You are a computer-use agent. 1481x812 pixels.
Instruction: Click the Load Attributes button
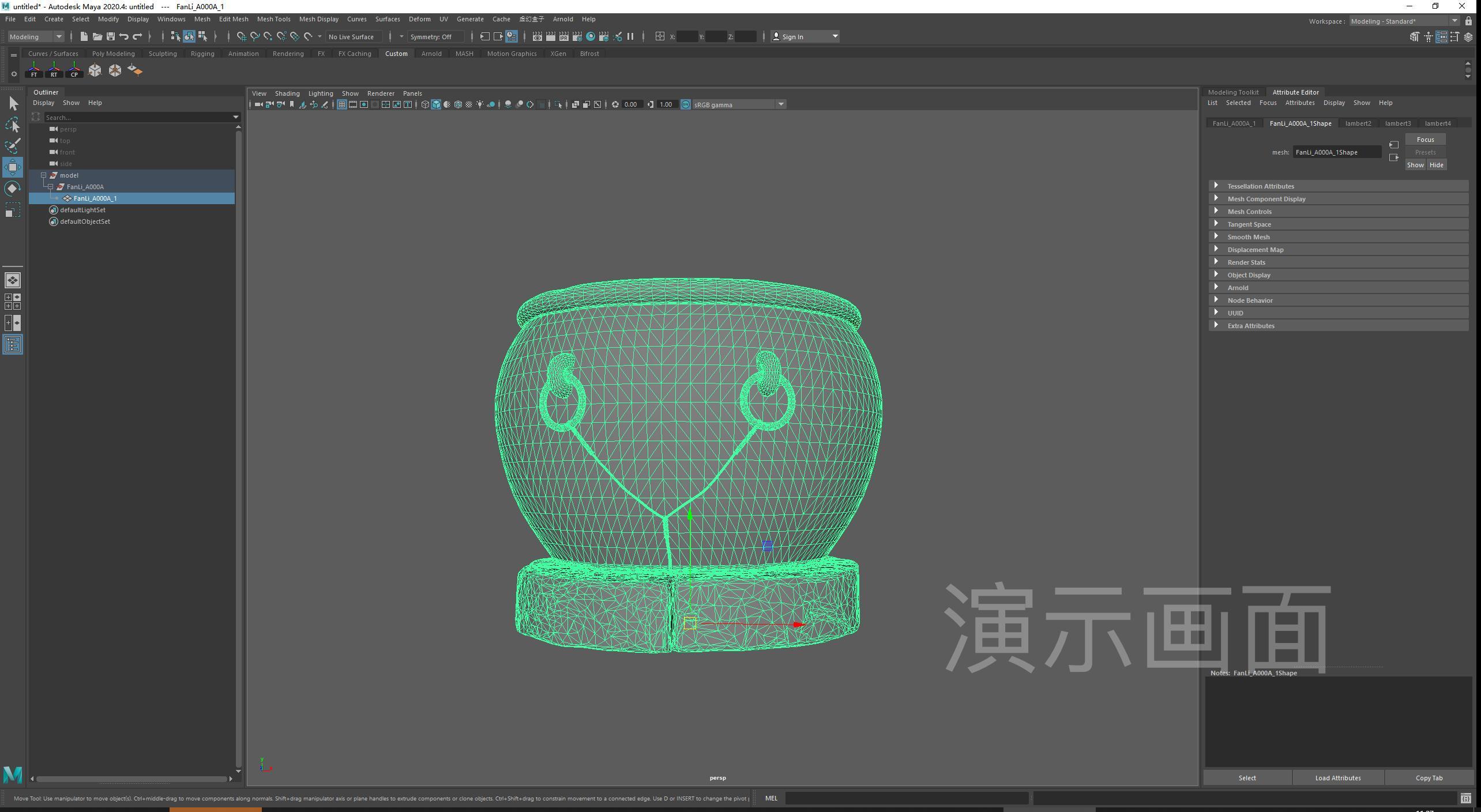pyautogui.click(x=1338, y=778)
